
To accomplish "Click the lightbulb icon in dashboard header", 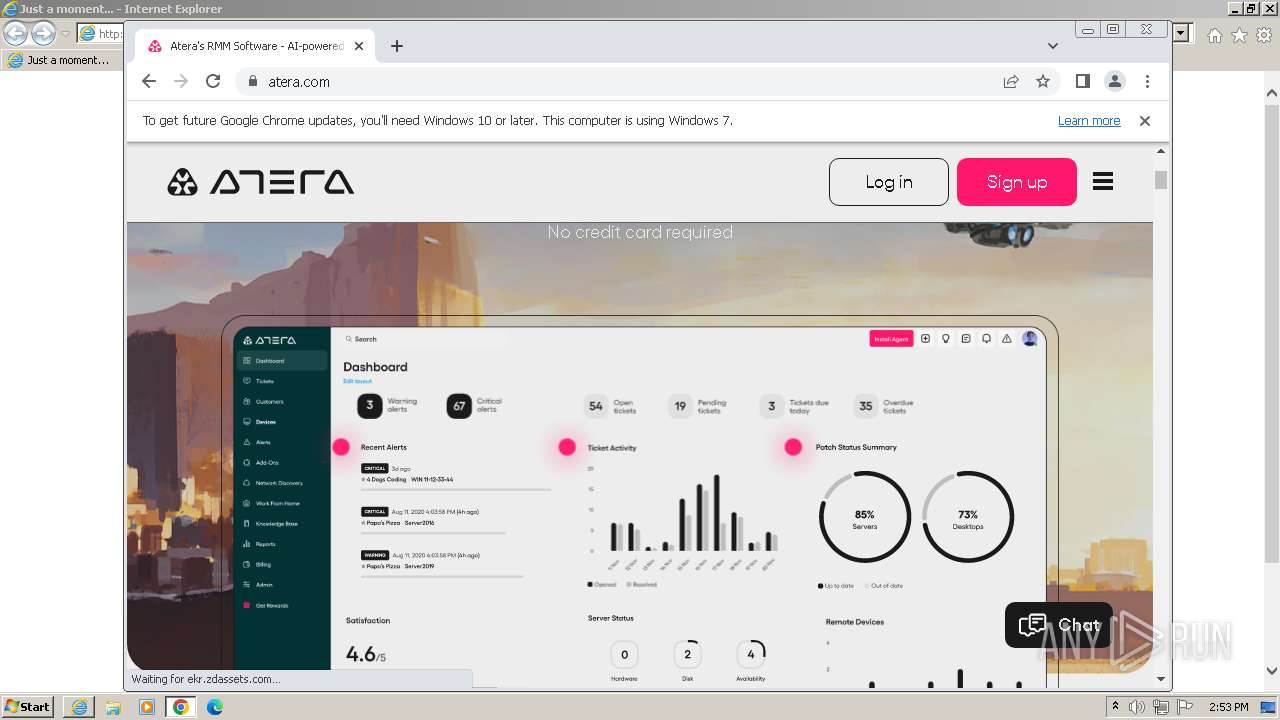I will pyautogui.click(x=946, y=339).
